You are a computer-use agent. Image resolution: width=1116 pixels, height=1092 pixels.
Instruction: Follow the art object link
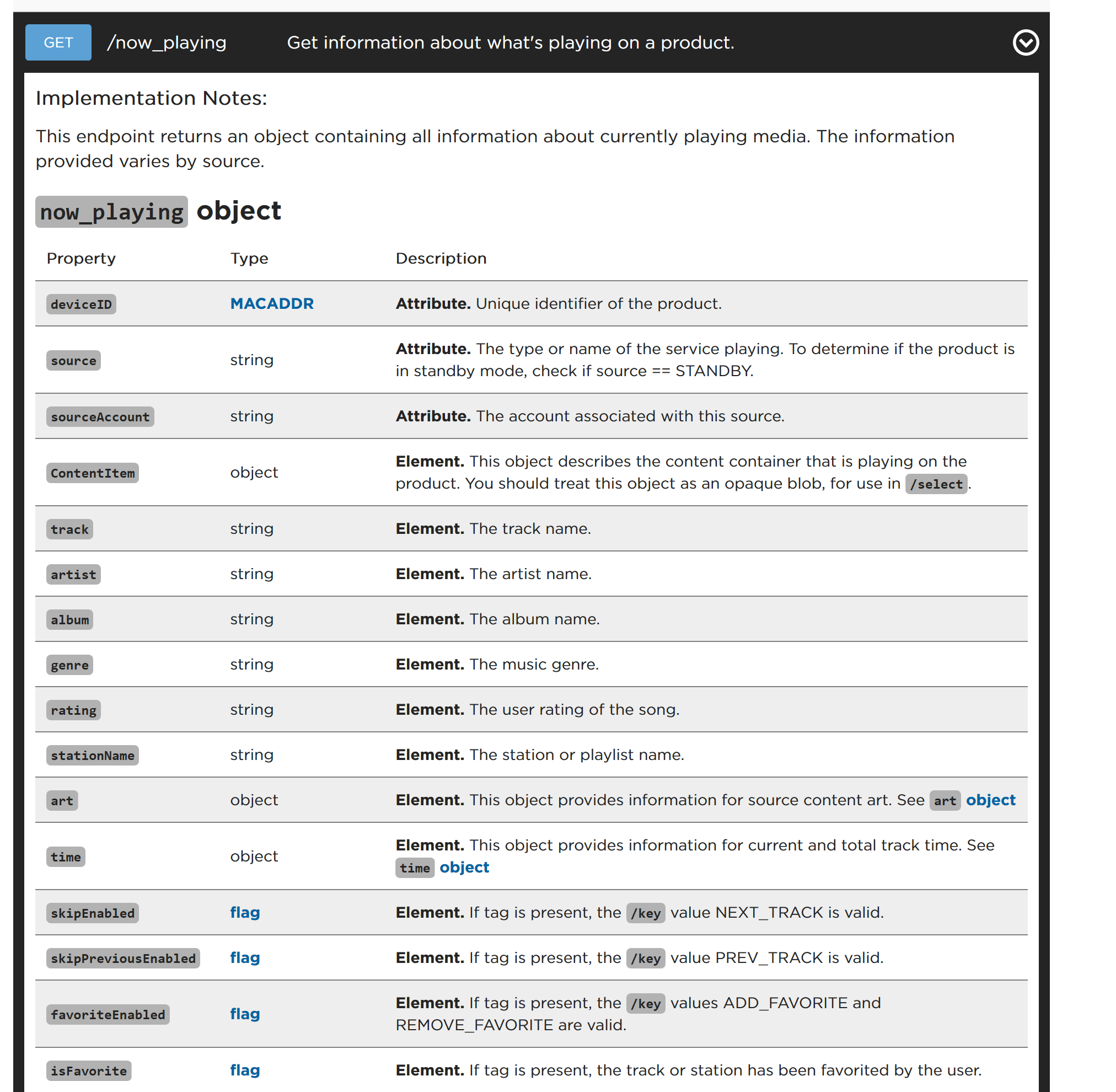point(990,800)
